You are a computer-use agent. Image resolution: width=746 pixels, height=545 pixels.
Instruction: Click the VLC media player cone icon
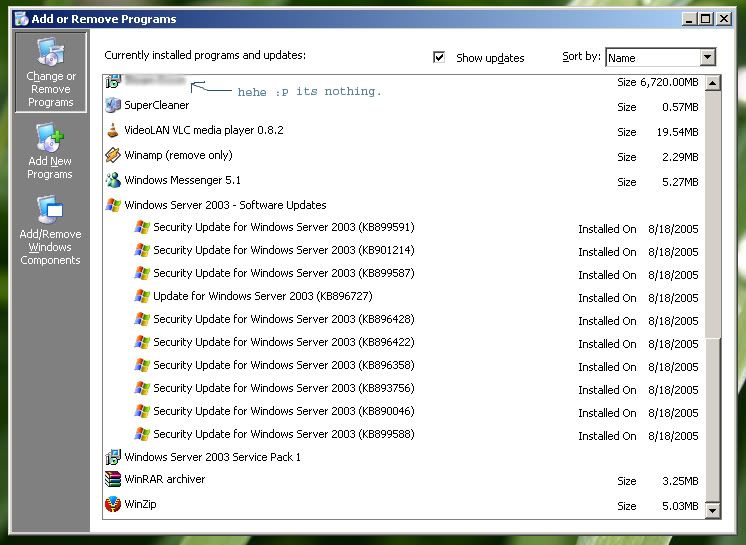tap(113, 130)
